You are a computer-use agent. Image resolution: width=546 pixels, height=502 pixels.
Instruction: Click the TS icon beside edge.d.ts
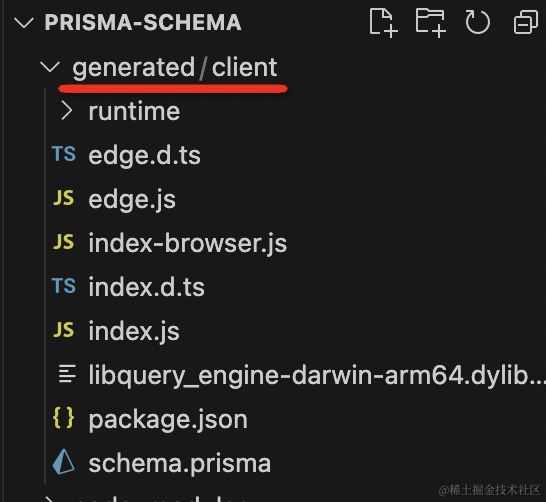[64, 154]
